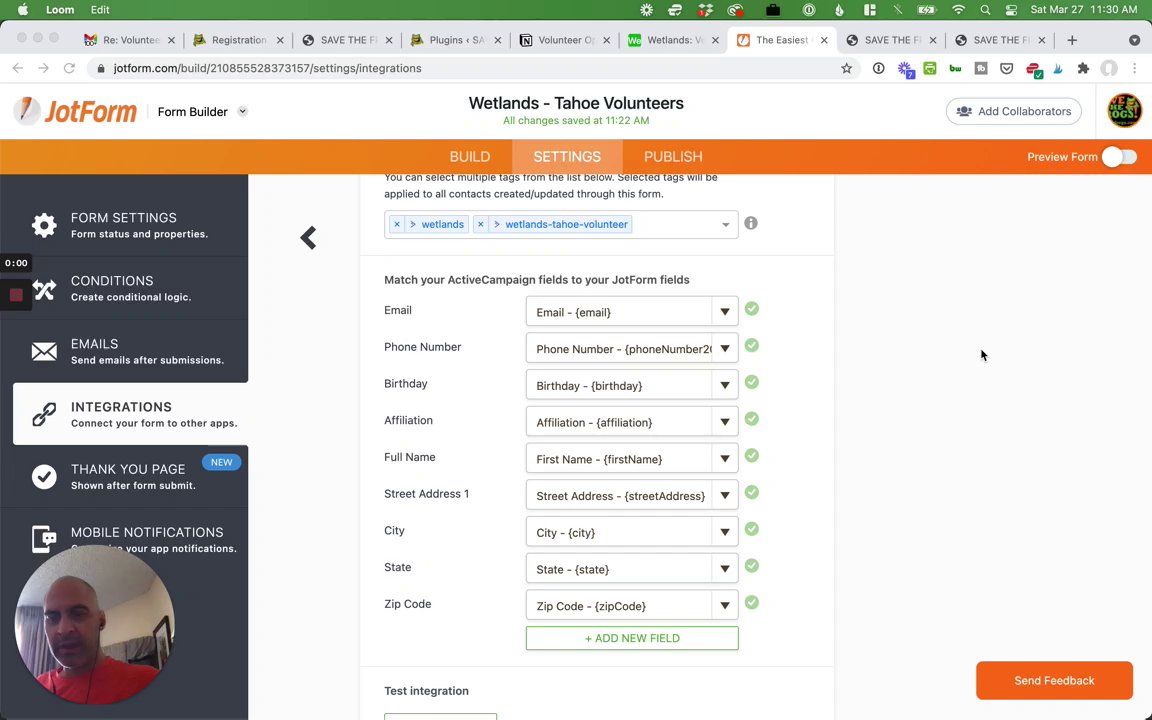Switch to the Volunteer Op Notion tab
This screenshot has height=720, width=1152.
pos(562,40)
